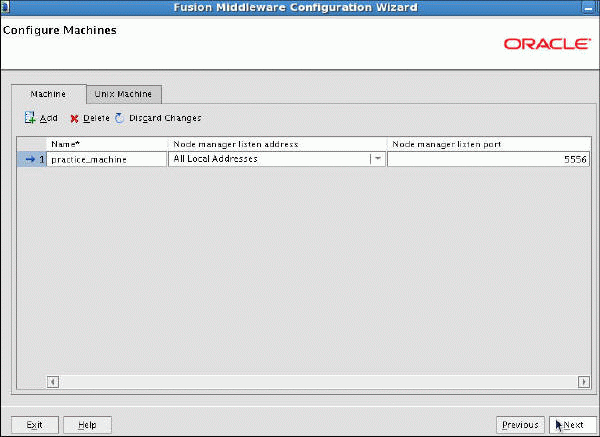Proceed with the Next button

point(573,425)
